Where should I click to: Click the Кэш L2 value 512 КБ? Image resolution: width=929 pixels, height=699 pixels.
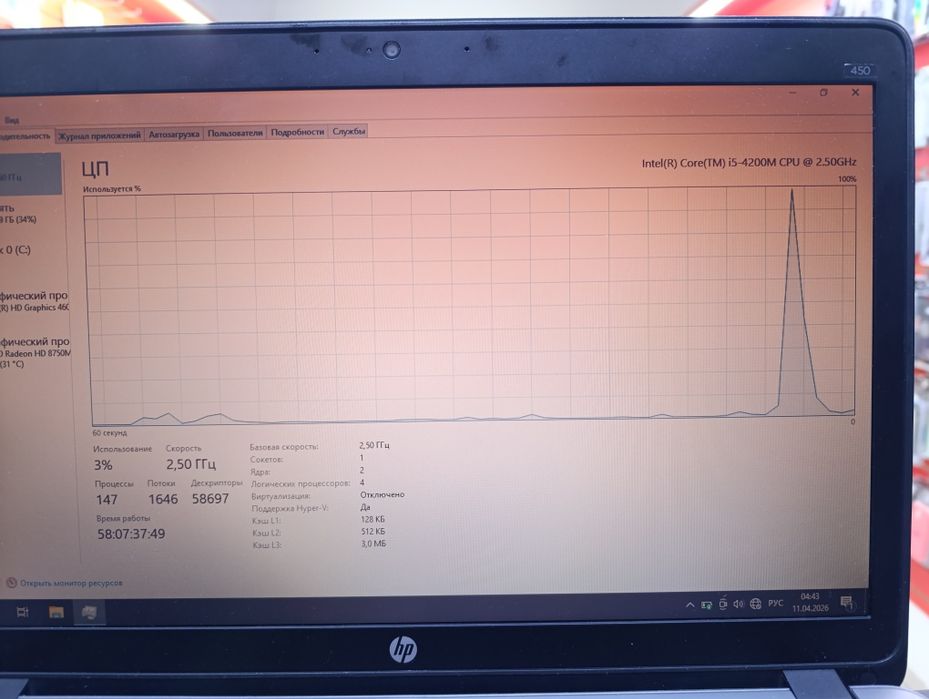[x=373, y=531]
